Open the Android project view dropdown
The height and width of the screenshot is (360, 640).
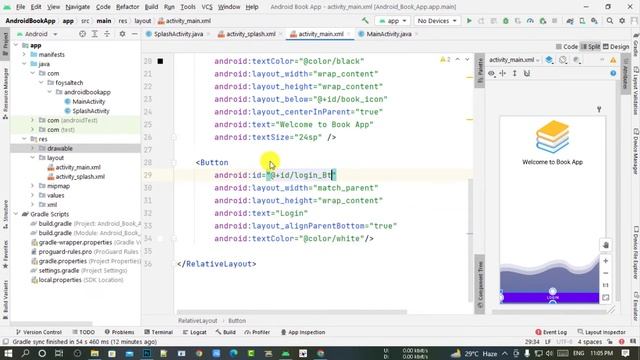37,34
